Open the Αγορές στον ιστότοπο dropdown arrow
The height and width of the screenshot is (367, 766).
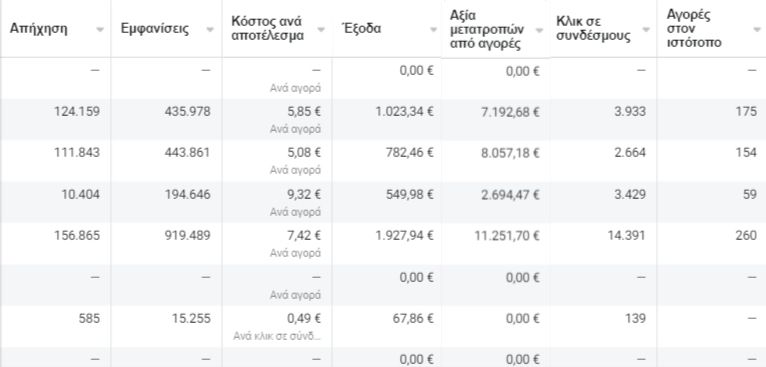pos(757,29)
